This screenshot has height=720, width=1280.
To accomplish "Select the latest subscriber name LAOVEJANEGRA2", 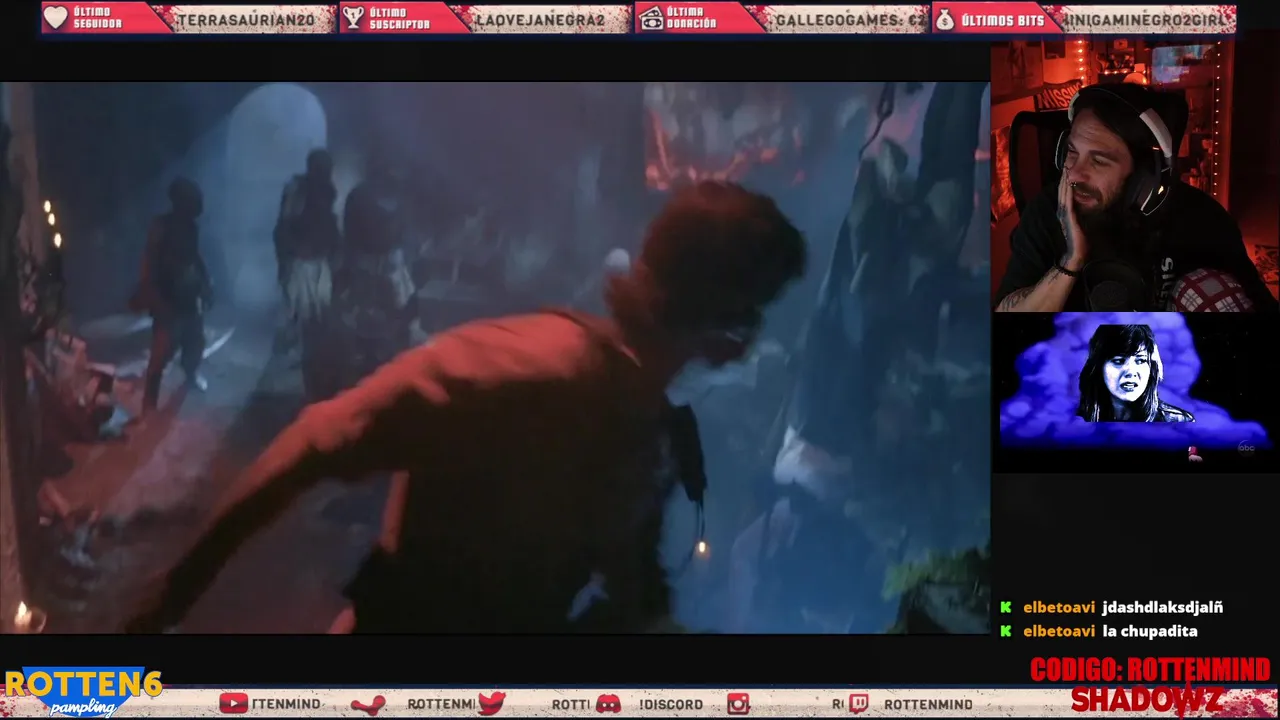I will pos(541,20).
